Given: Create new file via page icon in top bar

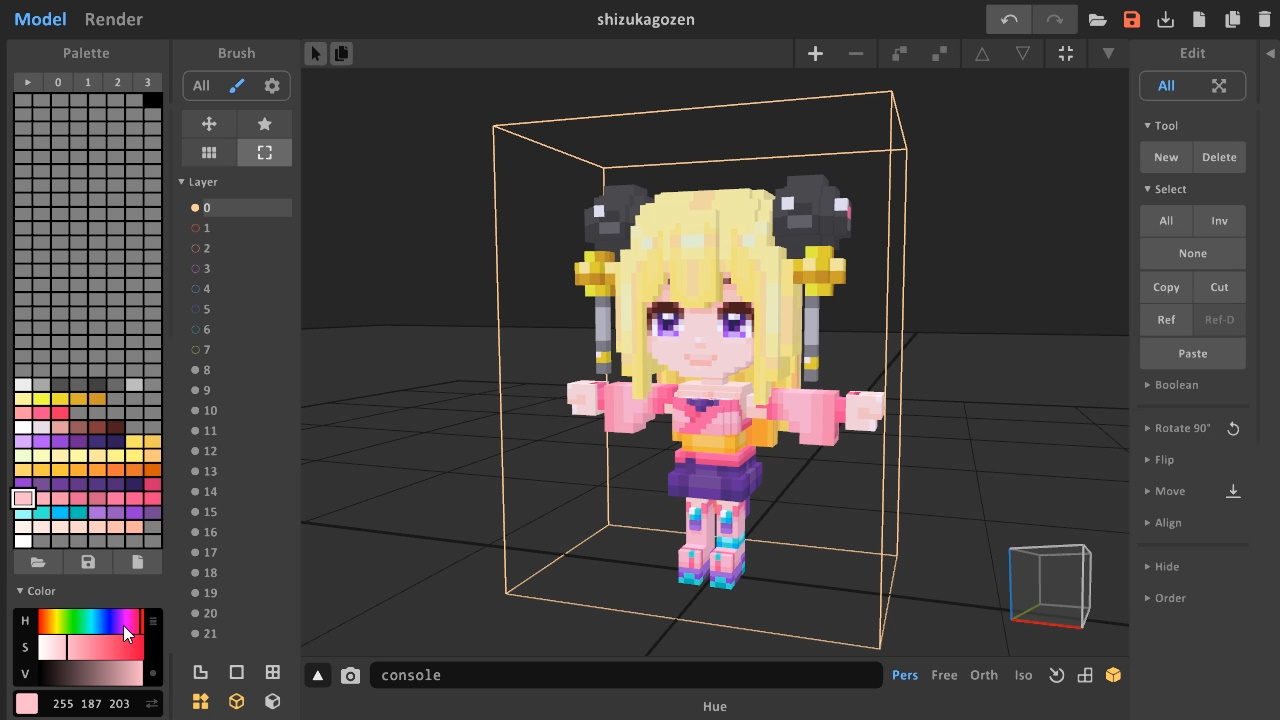Looking at the screenshot, I should [x=1199, y=20].
